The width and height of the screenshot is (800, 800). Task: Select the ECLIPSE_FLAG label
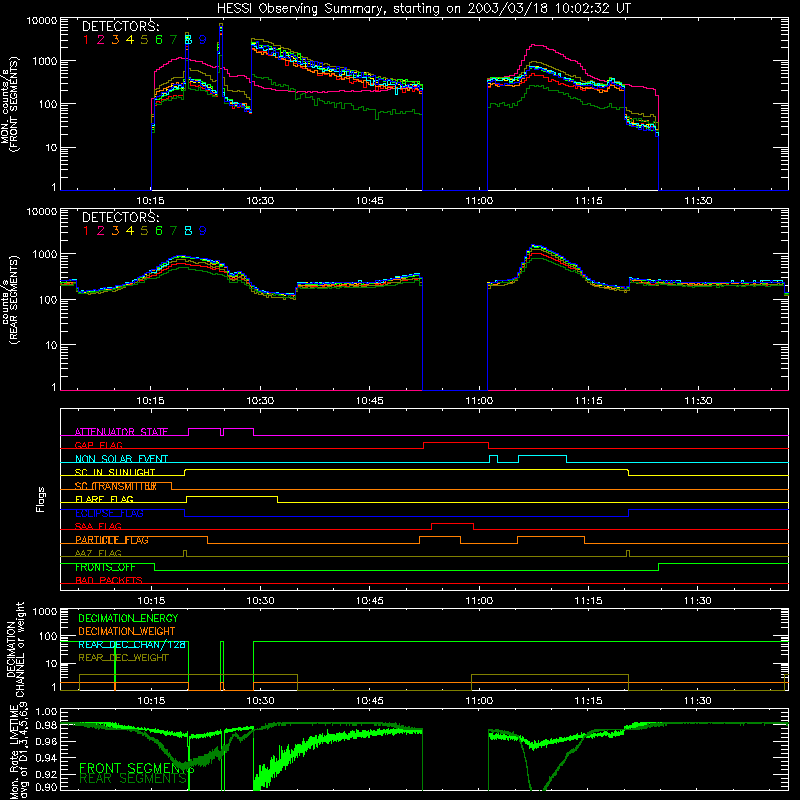click(x=109, y=513)
